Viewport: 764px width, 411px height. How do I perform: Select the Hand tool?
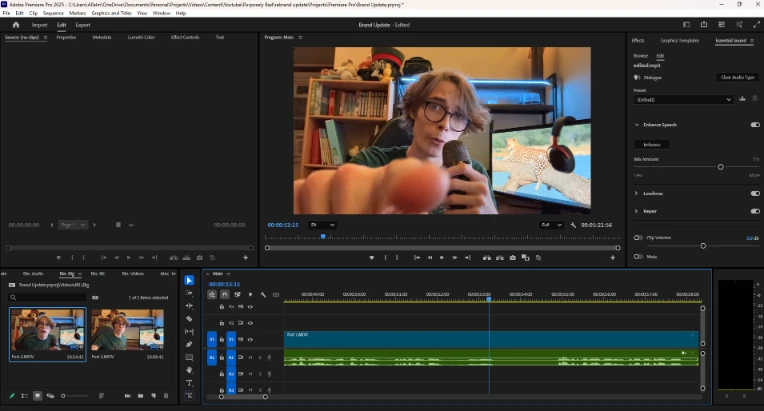click(x=189, y=370)
